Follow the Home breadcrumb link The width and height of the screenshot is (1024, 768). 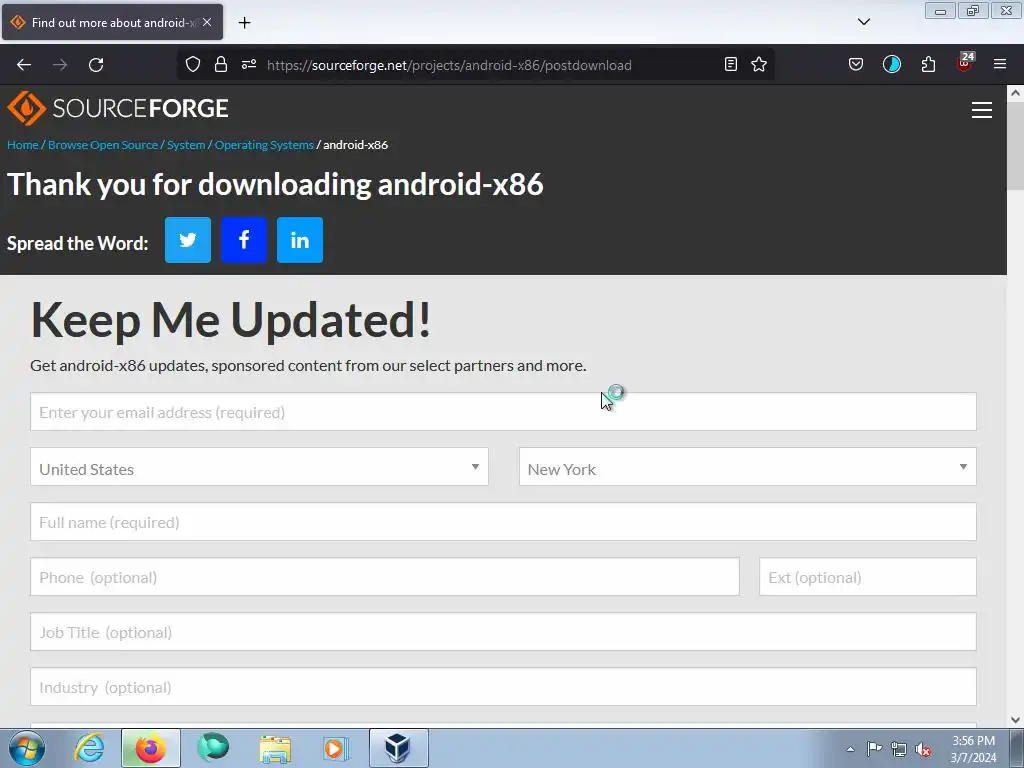23,145
